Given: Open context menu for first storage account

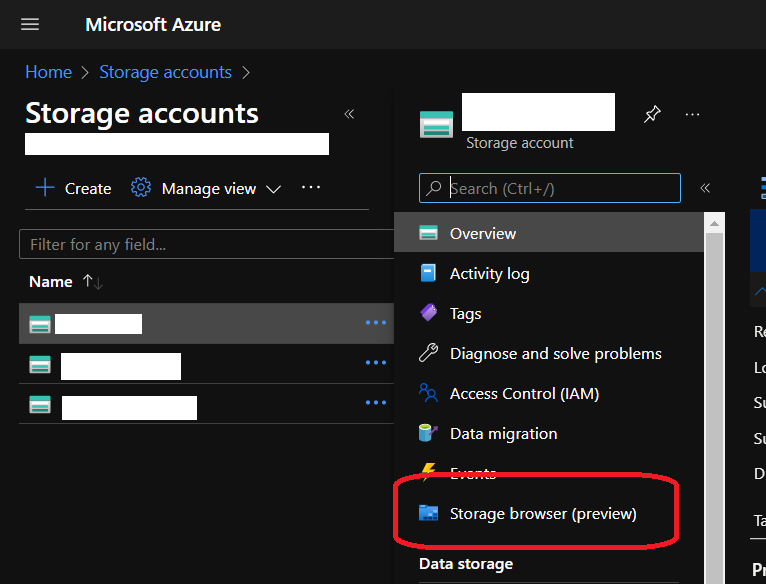Looking at the screenshot, I should point(375,323).
